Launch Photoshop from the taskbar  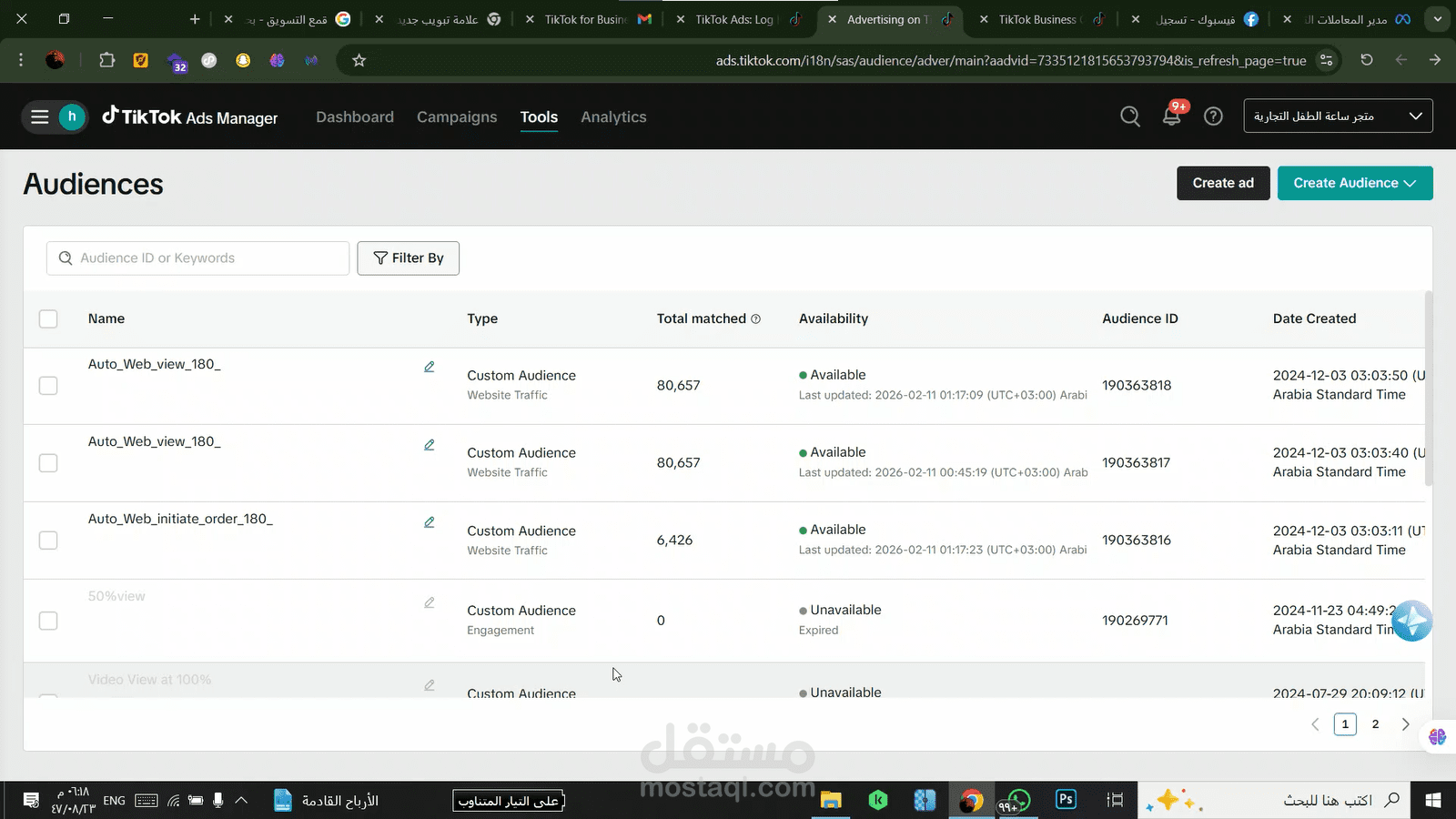(x=1066, y=800)
